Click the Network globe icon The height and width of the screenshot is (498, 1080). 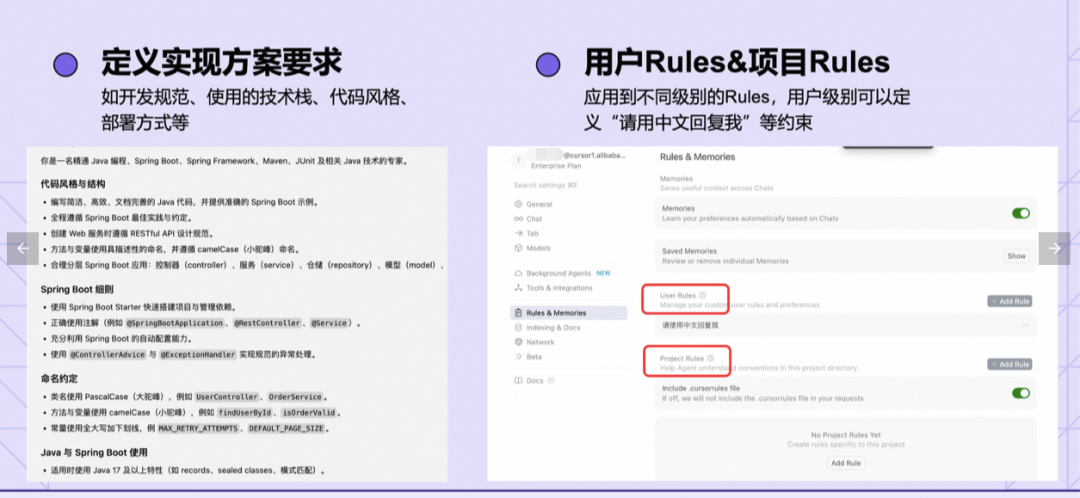[x=518, y=342]
